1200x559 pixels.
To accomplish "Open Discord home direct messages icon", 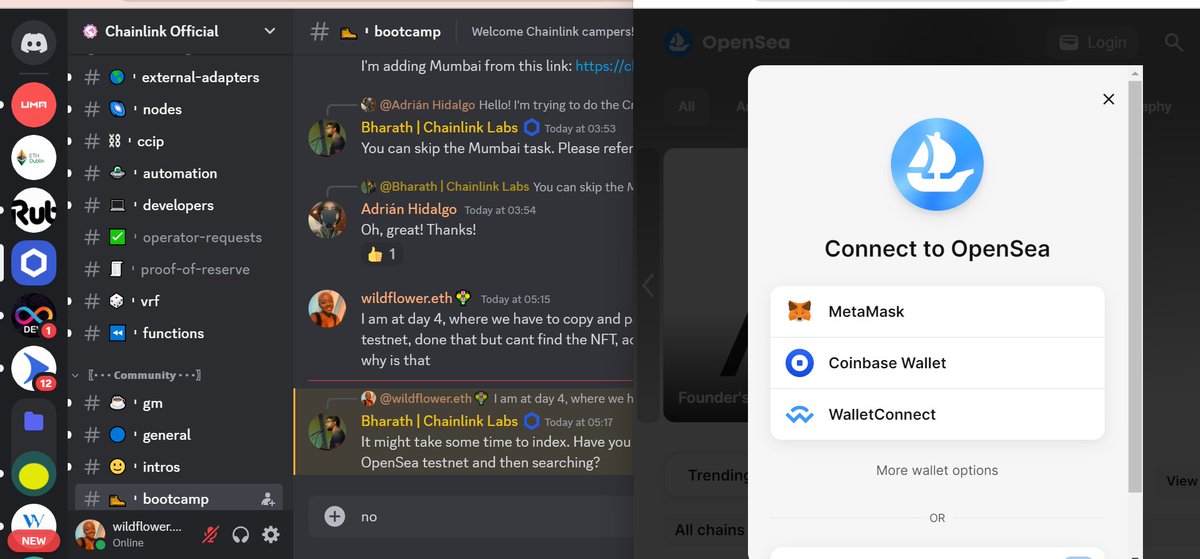I will [x=34, y=43].
